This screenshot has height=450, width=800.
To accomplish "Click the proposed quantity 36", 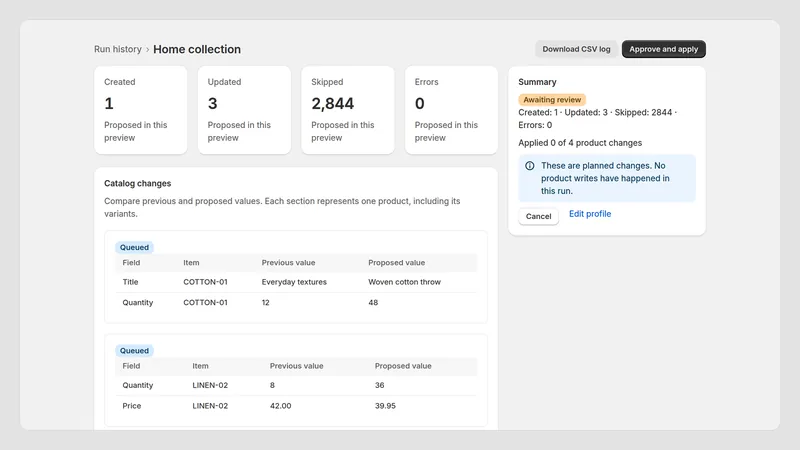I will point(380,385).
